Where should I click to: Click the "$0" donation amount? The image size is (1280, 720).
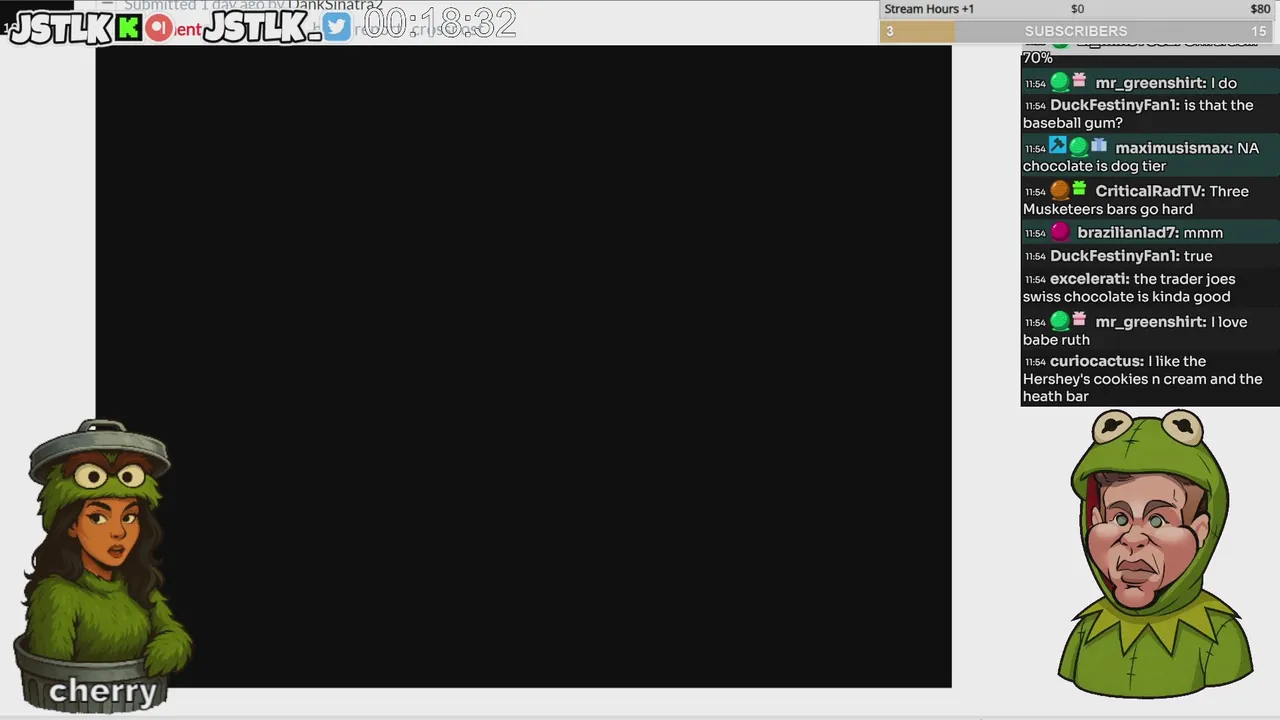pos(1077,9)
